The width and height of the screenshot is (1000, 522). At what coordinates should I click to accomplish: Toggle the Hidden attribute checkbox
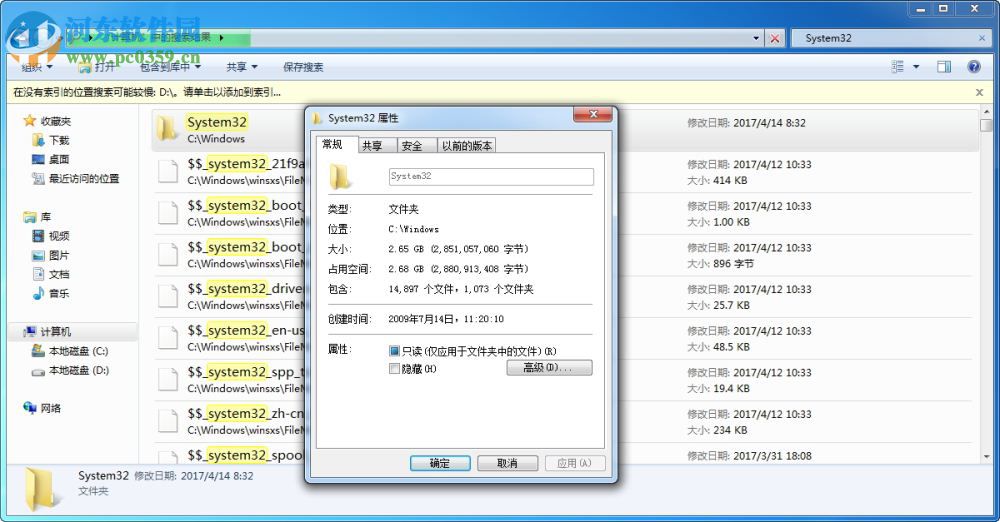394,369
